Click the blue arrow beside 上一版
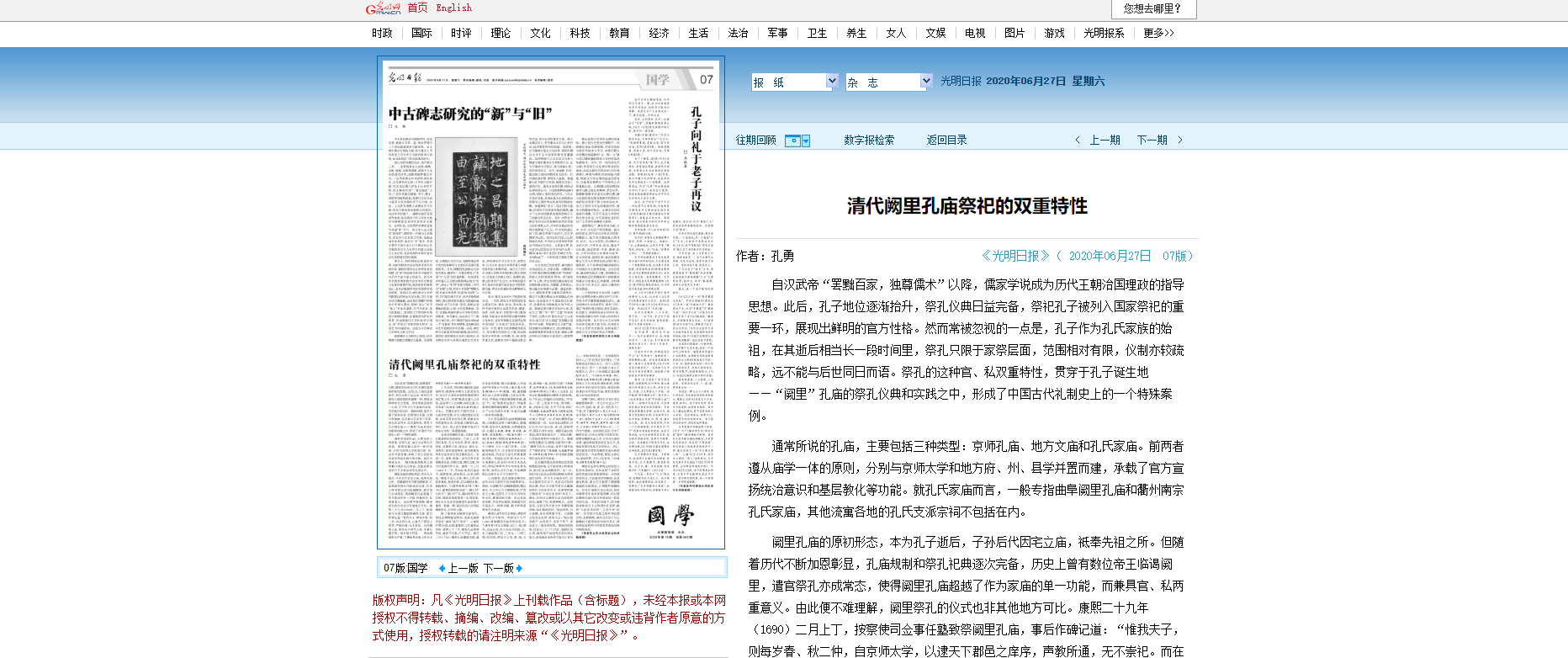The image size is (1568, 658). click(442, 569)
